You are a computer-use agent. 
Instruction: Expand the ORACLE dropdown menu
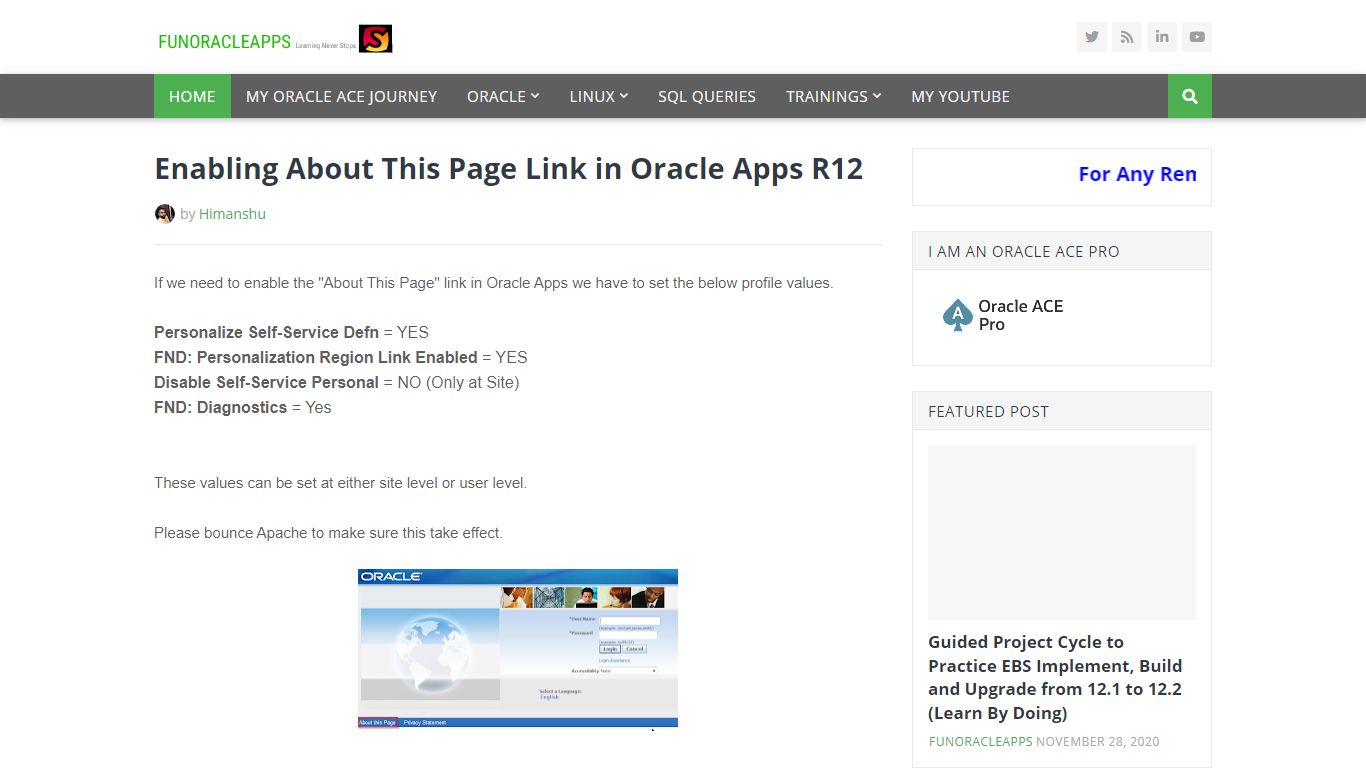click(503, 96)
